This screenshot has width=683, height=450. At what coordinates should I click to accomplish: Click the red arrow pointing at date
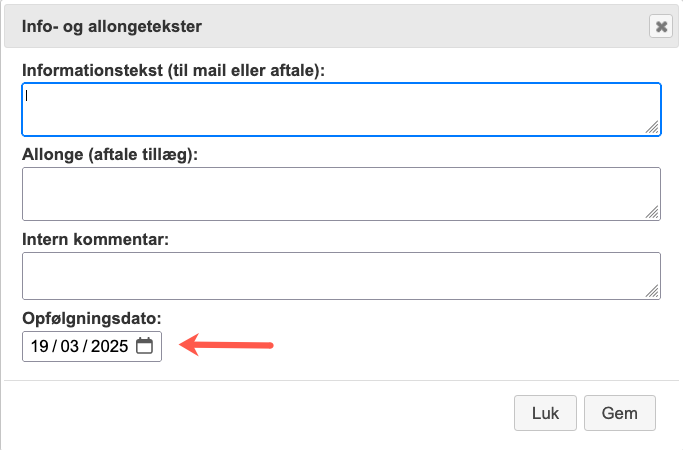226,345
